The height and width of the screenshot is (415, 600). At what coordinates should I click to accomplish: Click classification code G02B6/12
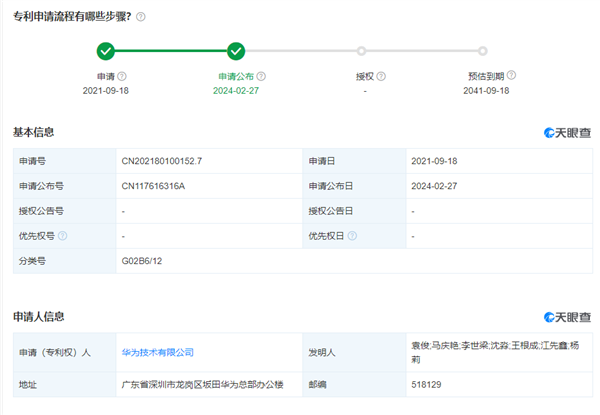[x=142, y=260]
